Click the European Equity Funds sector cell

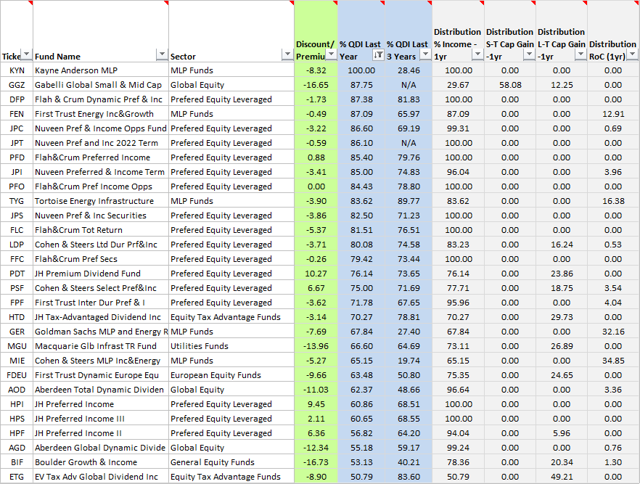[x=231, y=375]
